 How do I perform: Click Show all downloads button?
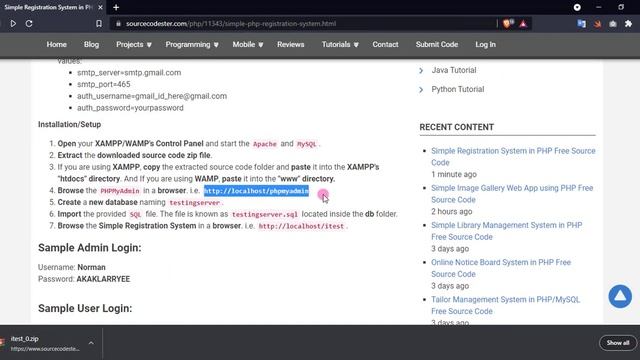tap(618, 343)
